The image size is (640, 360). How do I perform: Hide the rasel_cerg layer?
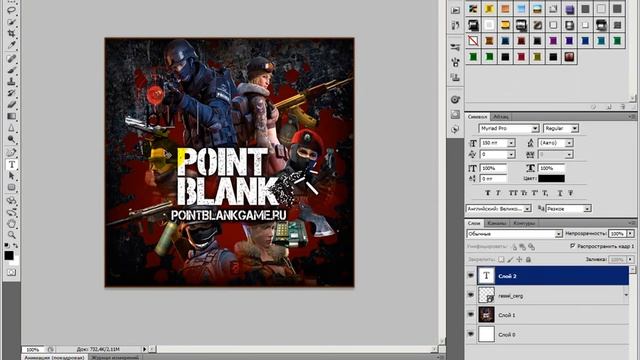tap(471, 295)
